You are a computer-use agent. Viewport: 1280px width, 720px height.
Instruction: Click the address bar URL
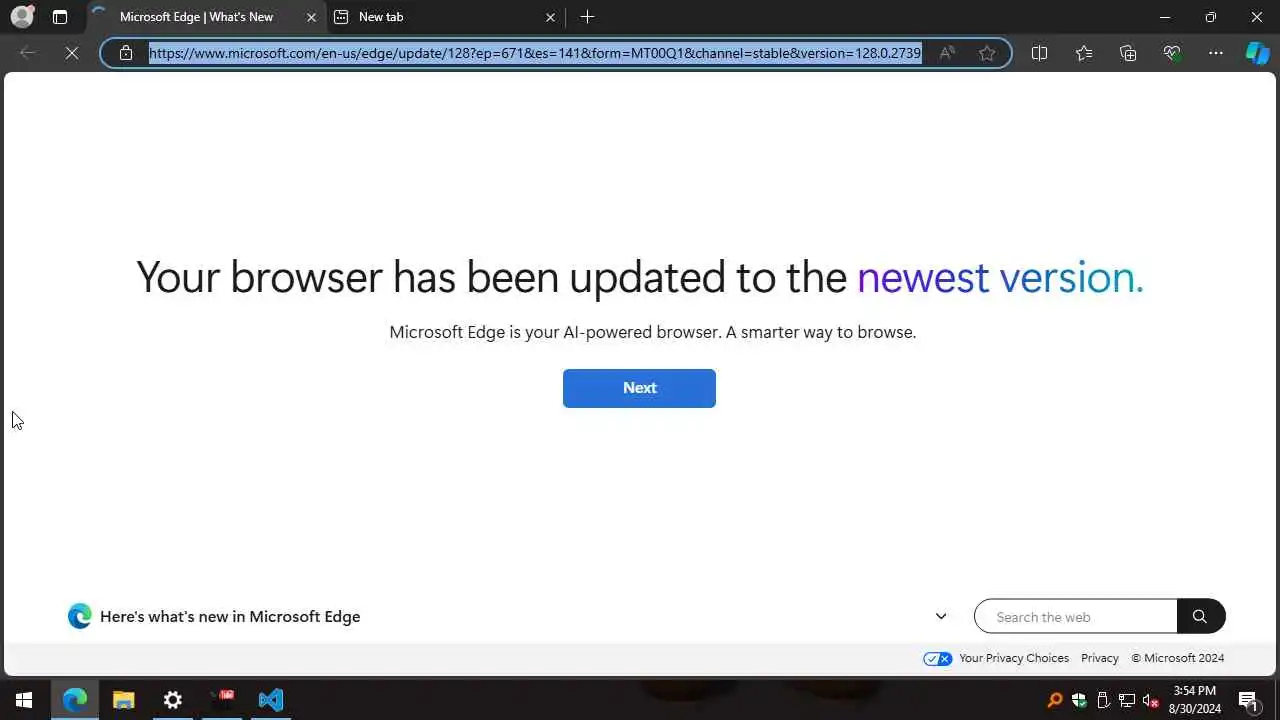click(x=535, y=53)
